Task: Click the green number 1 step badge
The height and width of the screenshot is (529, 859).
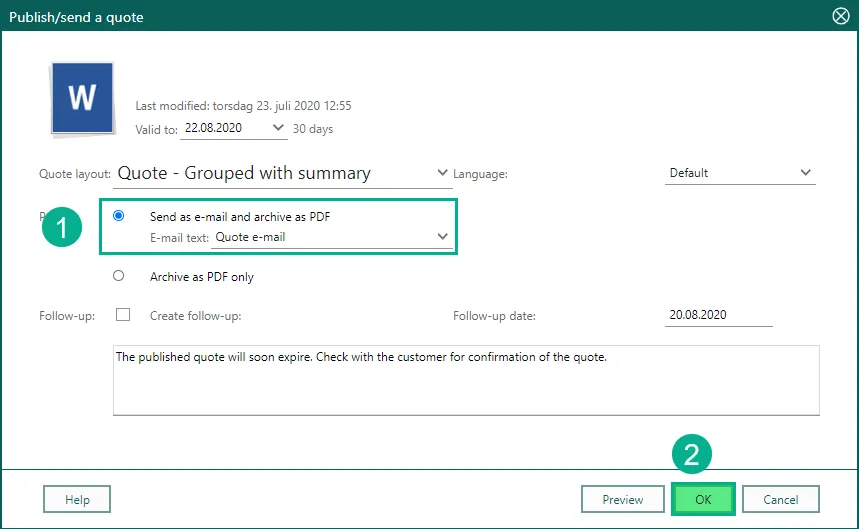Action: 62,227
